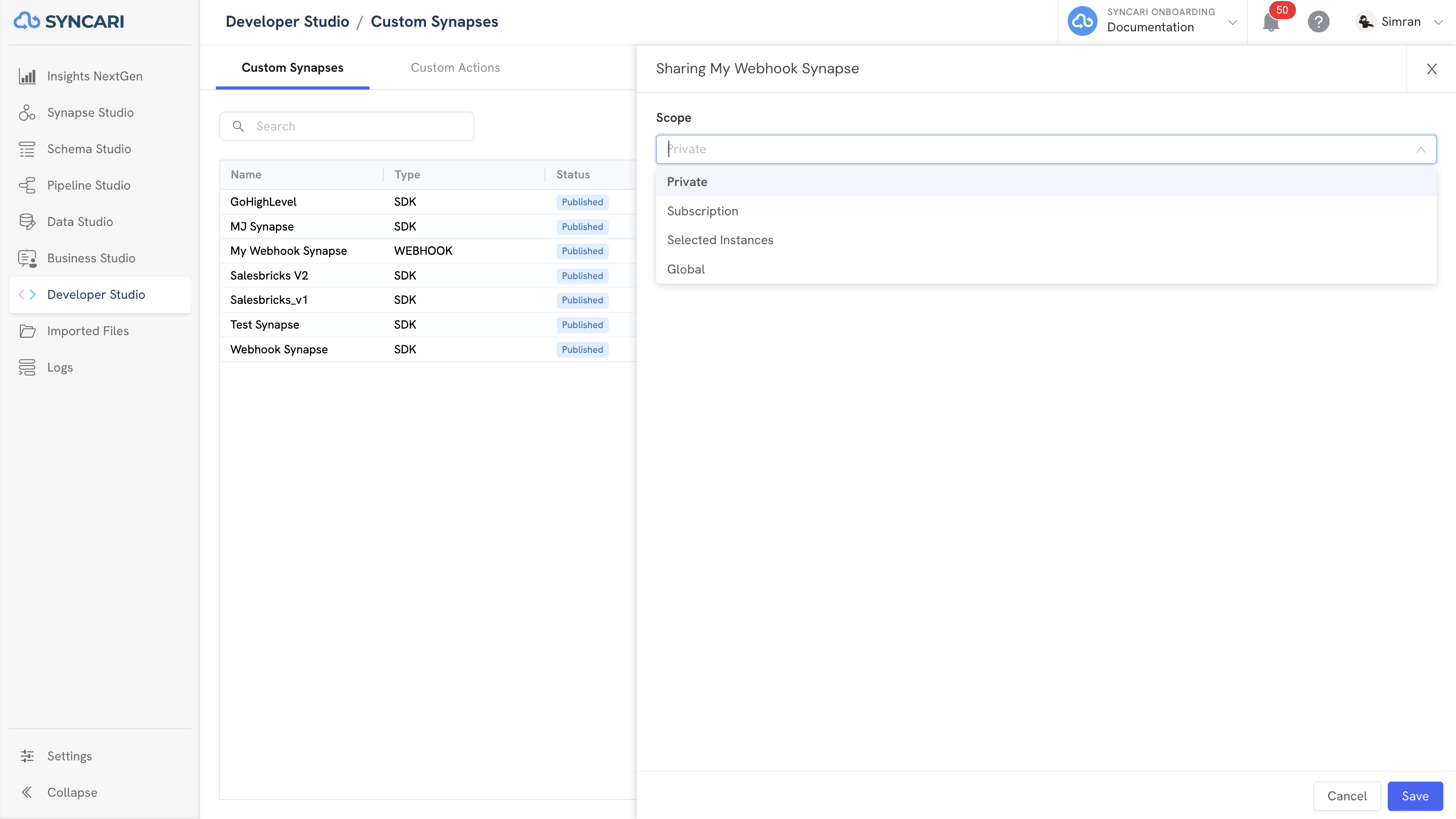Open the help question mark icon
Image resolution: width=1456 pixels, height=819 pixels.
[1318, 22]
